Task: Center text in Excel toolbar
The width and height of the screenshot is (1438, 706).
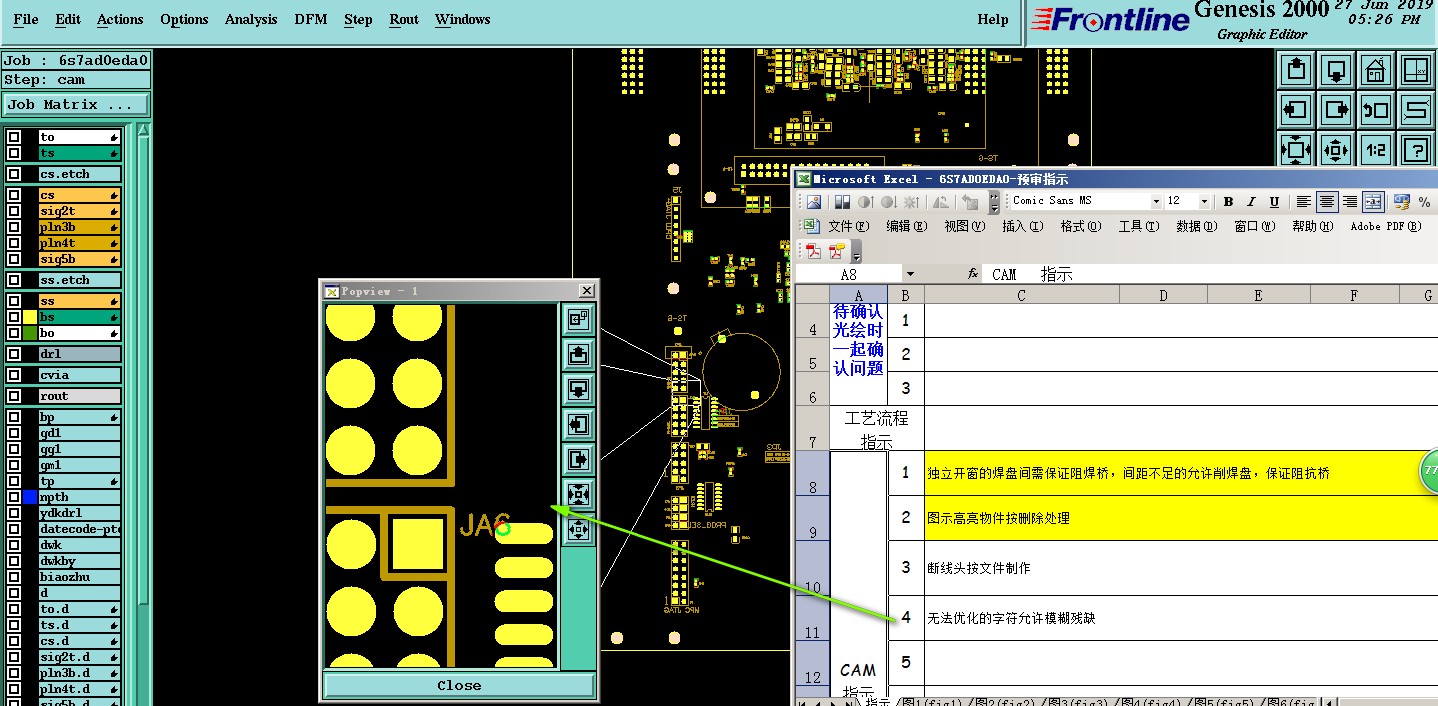Action: click(1327, 202)
